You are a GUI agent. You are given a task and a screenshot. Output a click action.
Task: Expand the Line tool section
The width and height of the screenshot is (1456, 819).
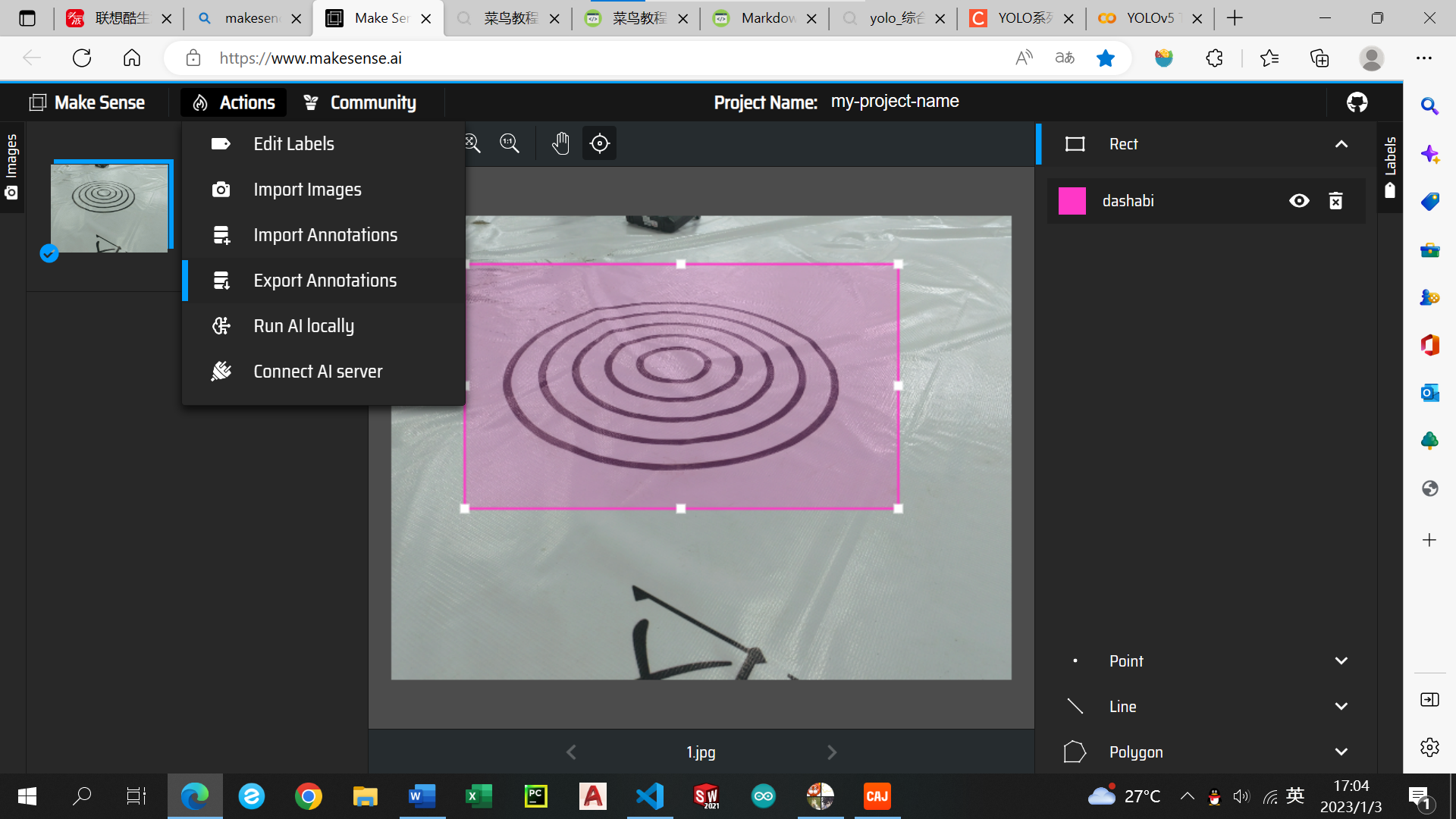tap(1341, 707)
